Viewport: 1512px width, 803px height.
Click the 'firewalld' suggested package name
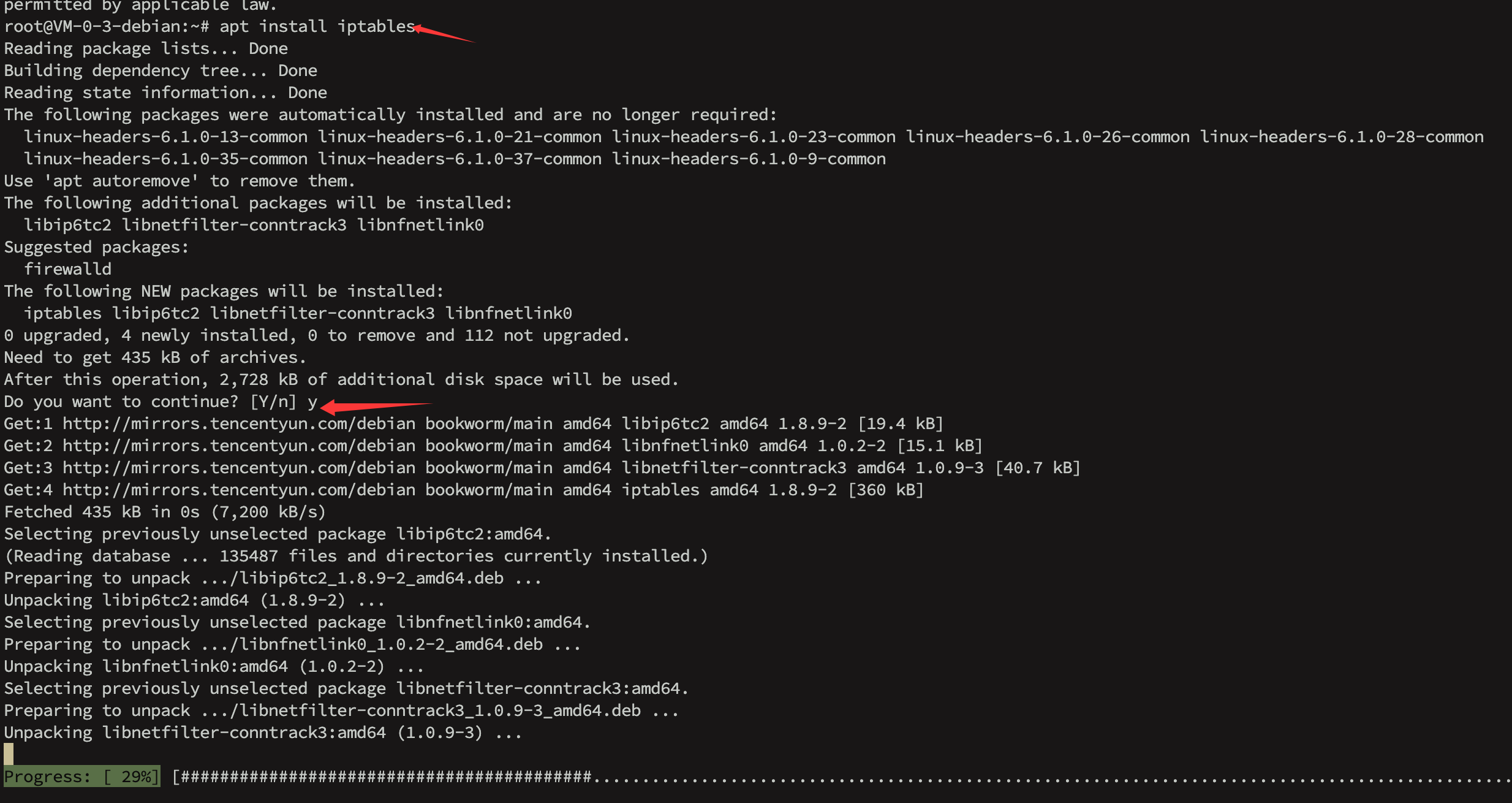[x=67, y=269]
